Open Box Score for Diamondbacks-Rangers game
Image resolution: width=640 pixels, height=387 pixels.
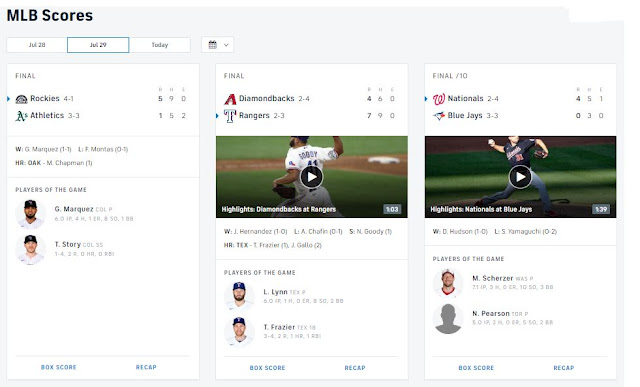click(267, 368)
